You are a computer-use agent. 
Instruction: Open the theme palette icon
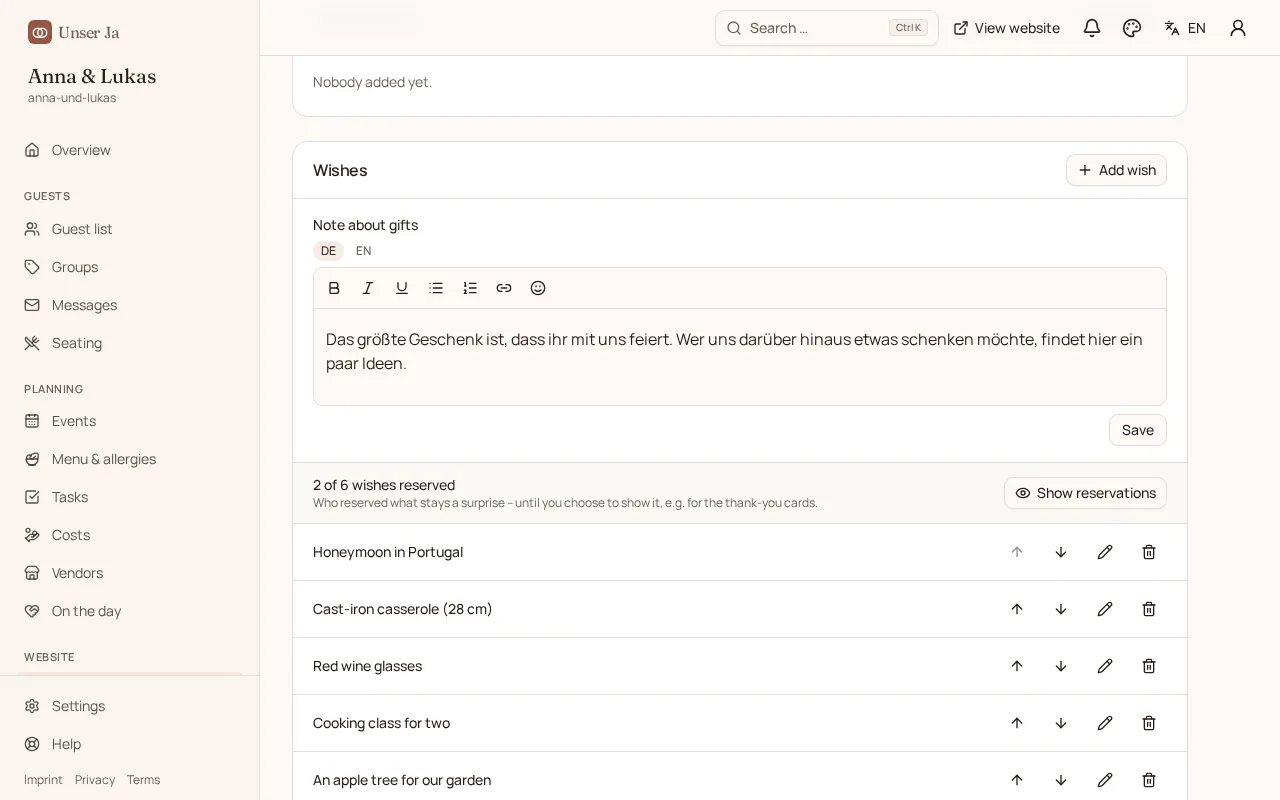click(1132, 28)
